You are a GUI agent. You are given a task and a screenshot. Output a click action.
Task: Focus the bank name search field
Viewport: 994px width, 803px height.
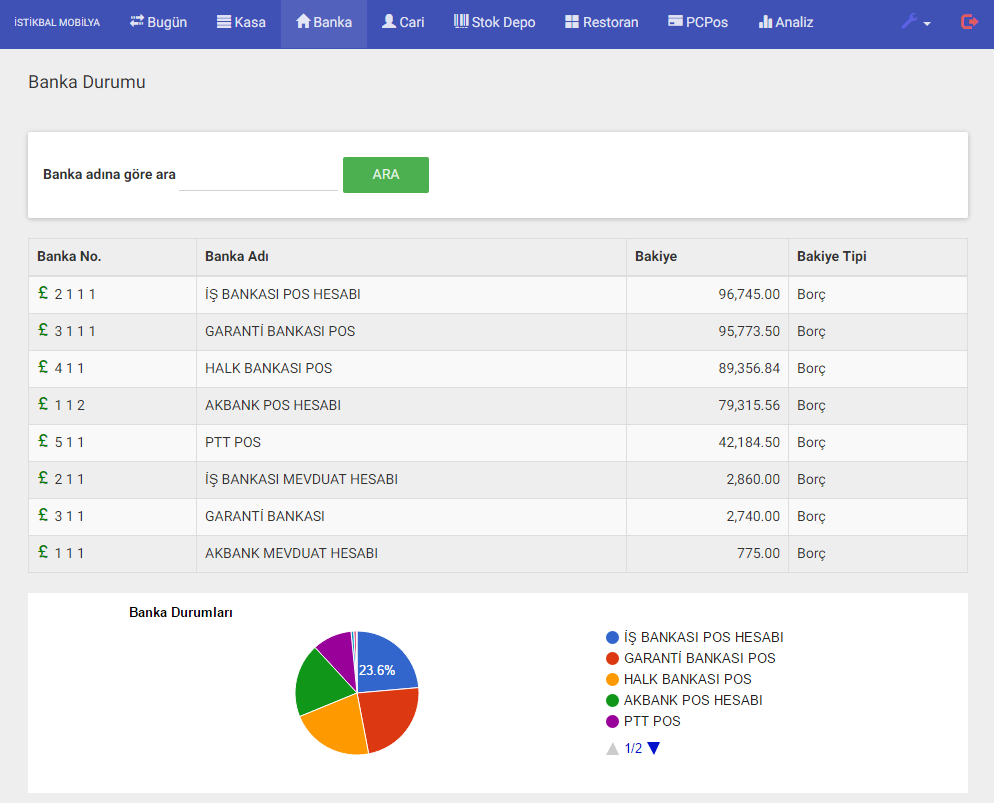click(258, 175)
